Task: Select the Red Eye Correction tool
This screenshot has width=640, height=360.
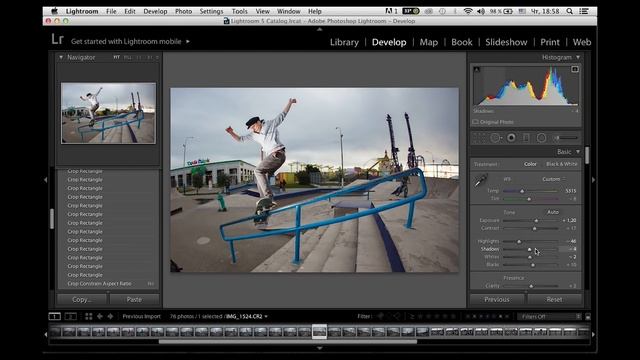Action: tap(511, 138)
